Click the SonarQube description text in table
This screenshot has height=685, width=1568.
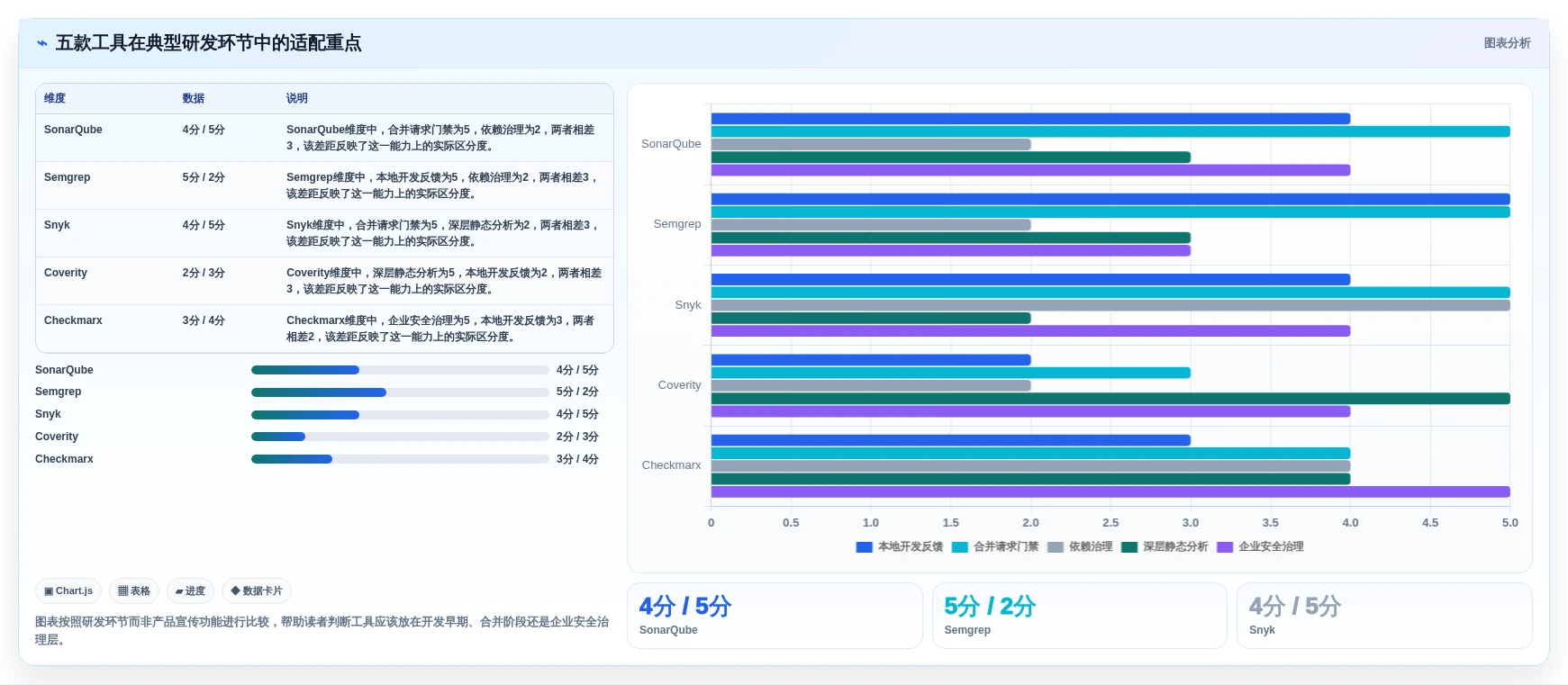click(440, 138)
